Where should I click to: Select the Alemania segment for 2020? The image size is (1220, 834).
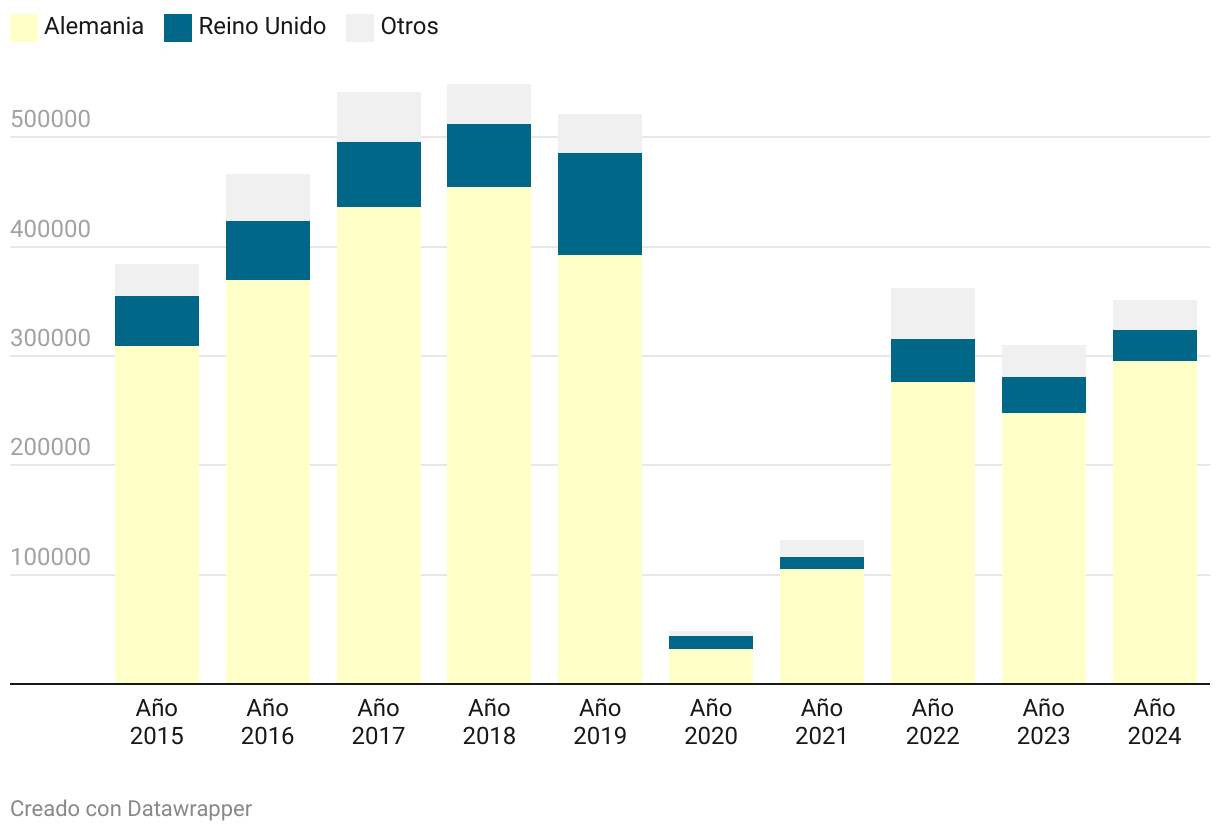(x=711, y=666)
